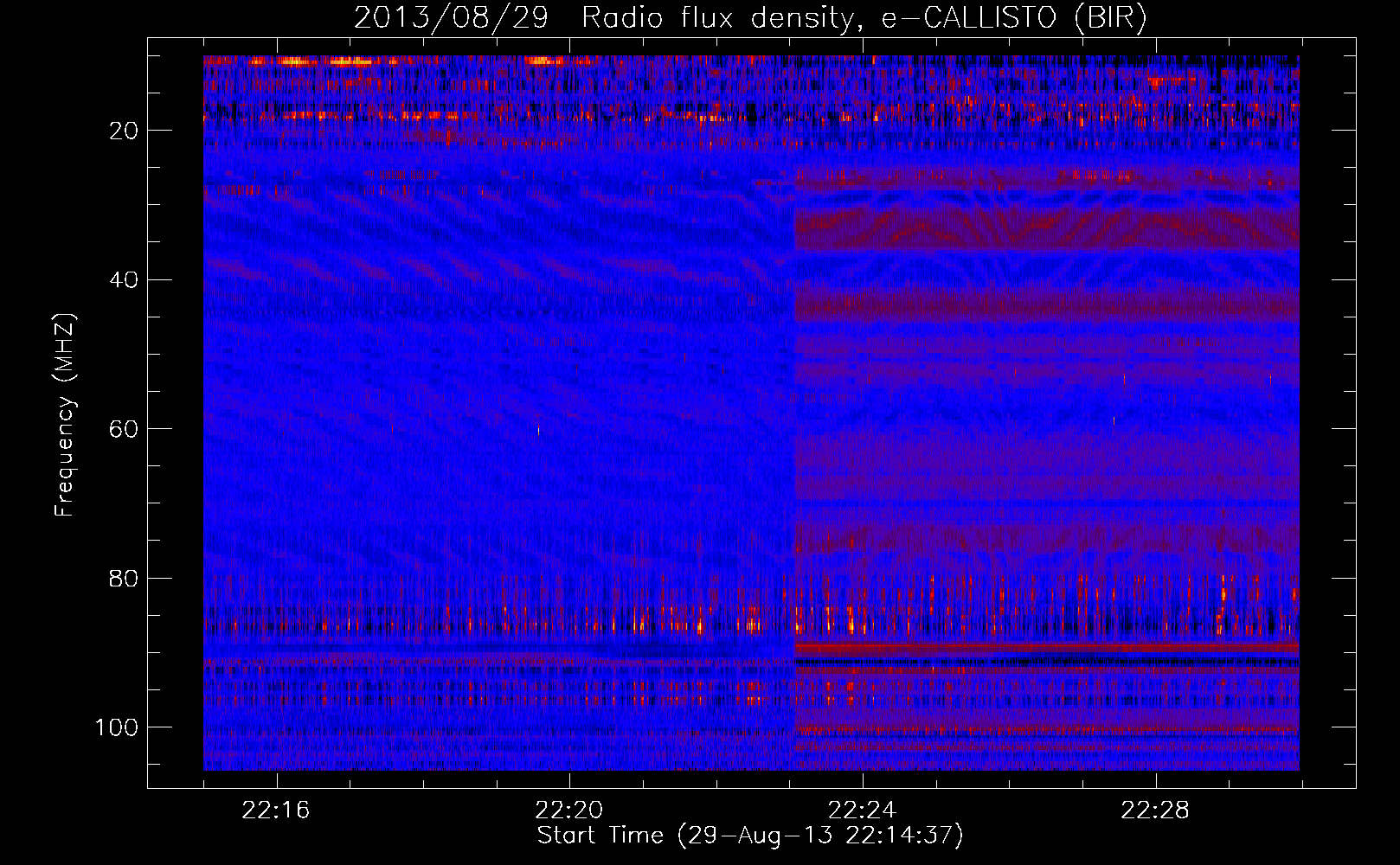Image resolution: width=1400 pixels, height=865 pixels.
Task: Click the '22:24' time tick label
Action: coord(863,811)
